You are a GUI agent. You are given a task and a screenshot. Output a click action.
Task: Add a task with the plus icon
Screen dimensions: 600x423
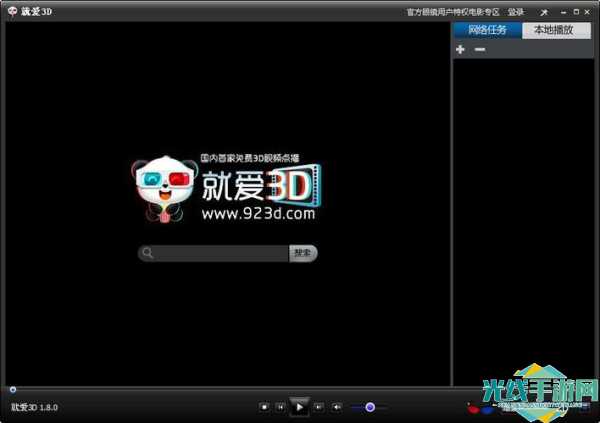point(460,49)
